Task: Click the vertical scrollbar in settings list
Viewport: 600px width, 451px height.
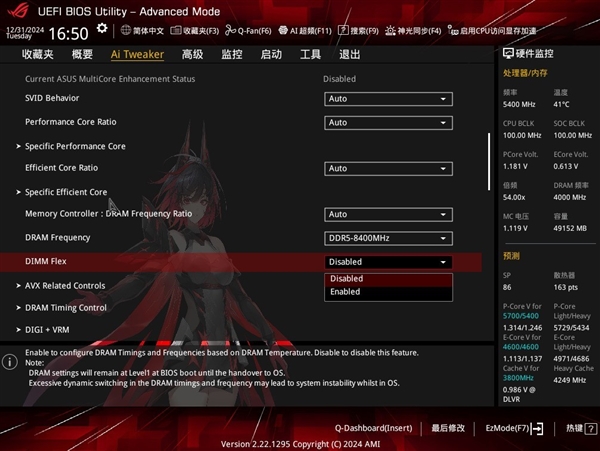Action: pyautogui.click(x=489, y=161)
